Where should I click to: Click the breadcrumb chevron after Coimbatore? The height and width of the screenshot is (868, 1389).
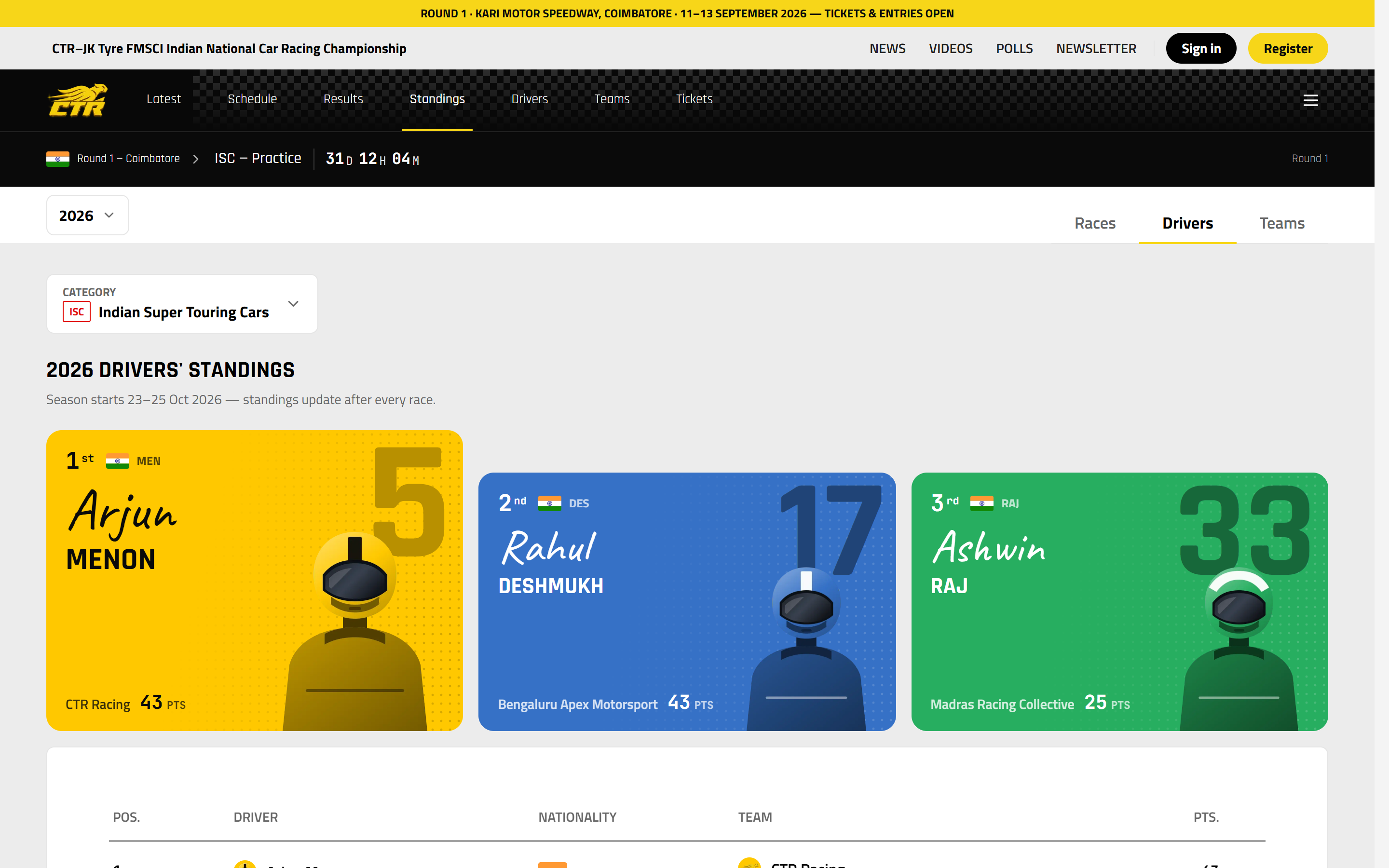[196, 159]
